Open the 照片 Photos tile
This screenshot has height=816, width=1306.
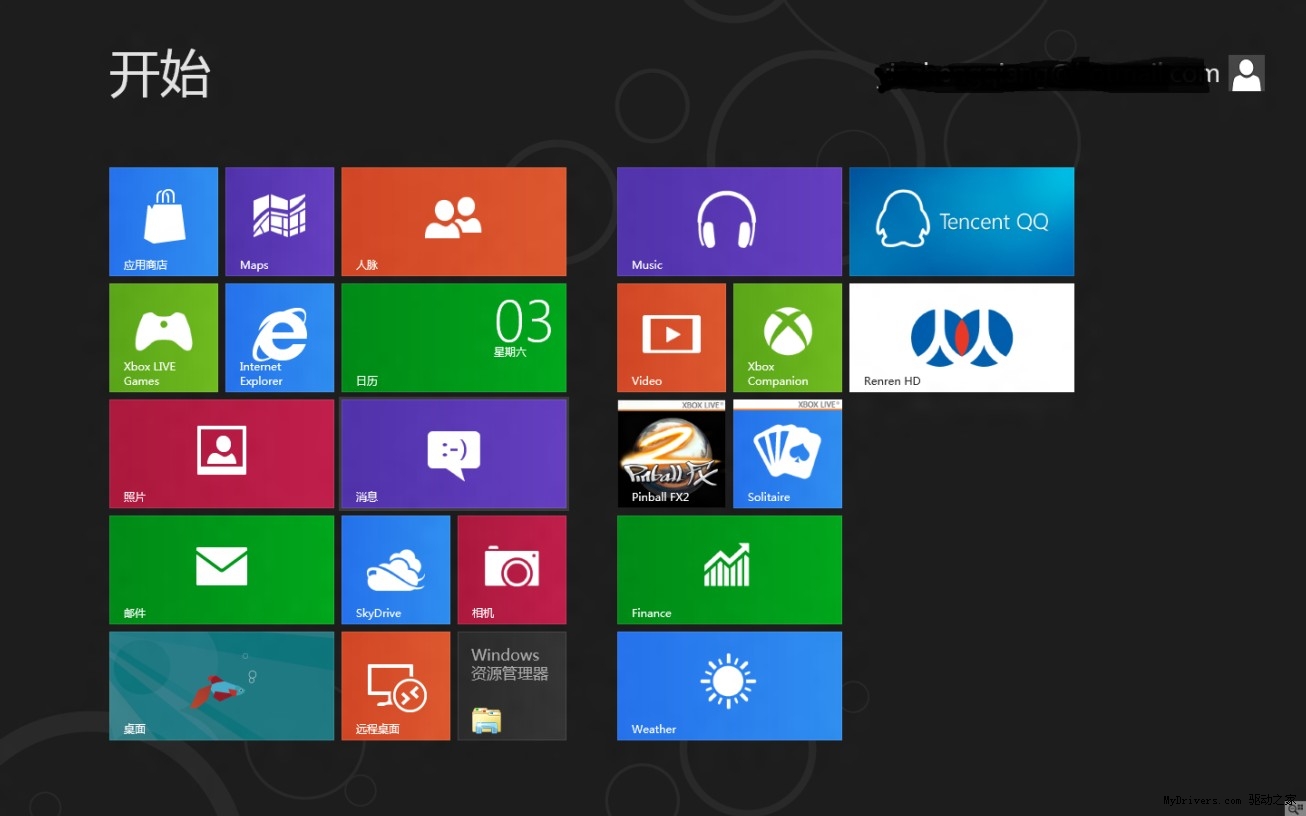pos(222,454)
